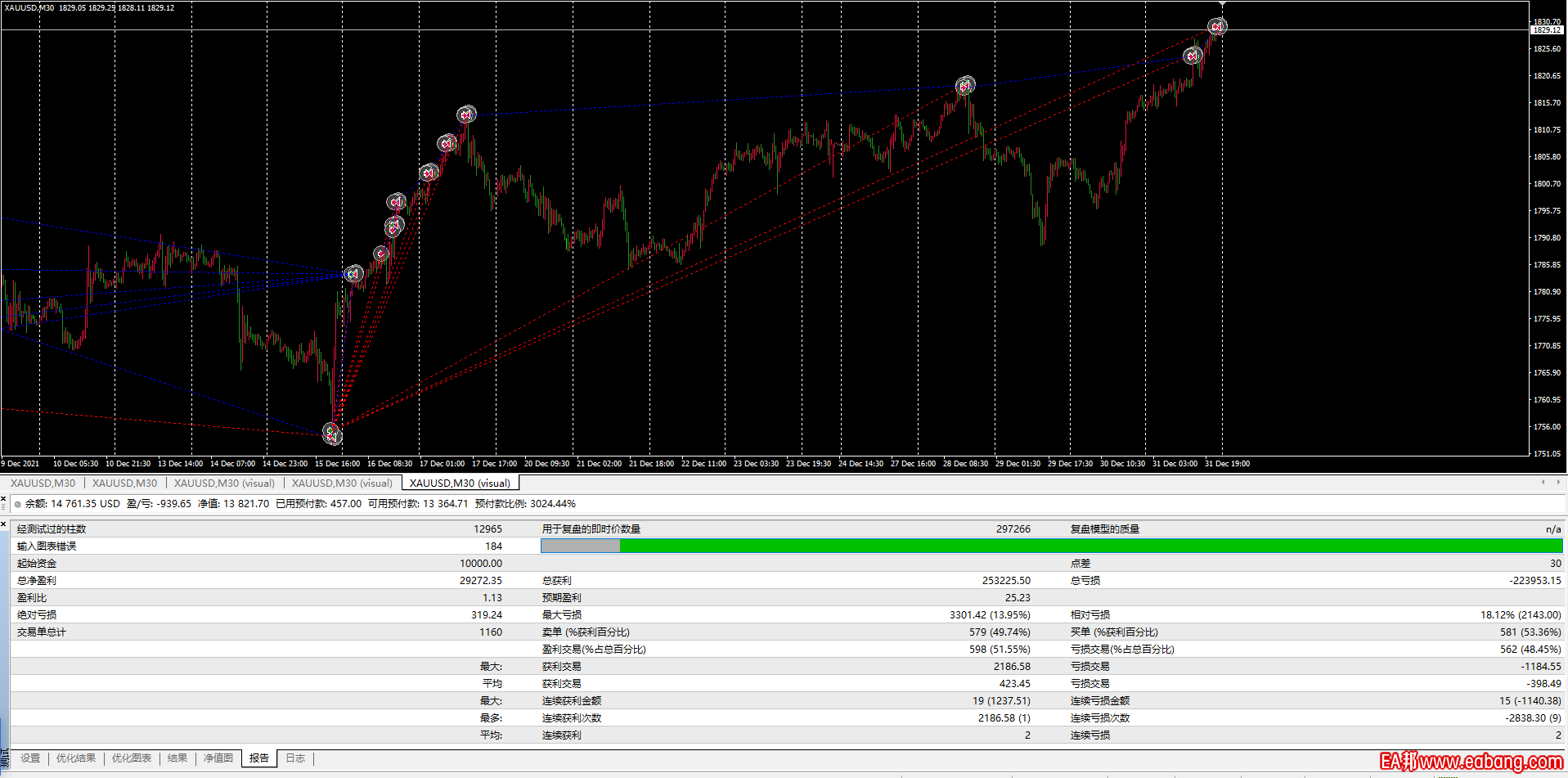
Task: Select the trade marker at the 28 Dec peak
Action: coord(965,86)
